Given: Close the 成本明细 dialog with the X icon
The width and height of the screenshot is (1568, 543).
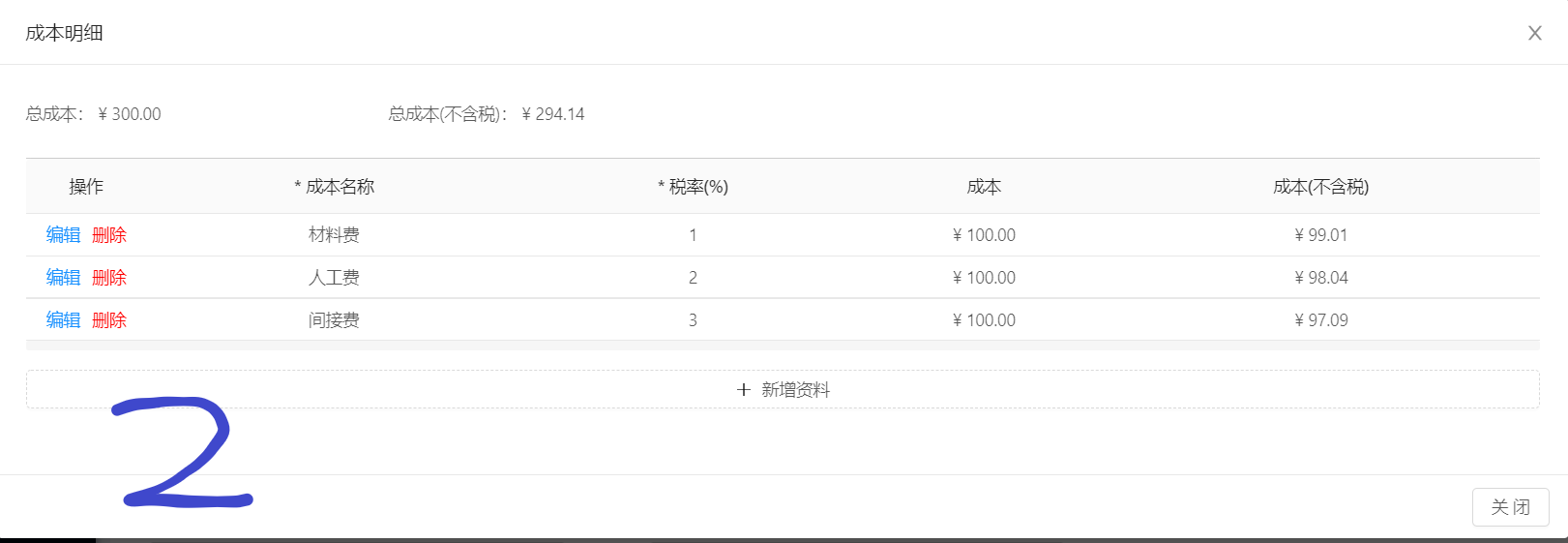Looking at the screenshot, I should pos(1534,33).
